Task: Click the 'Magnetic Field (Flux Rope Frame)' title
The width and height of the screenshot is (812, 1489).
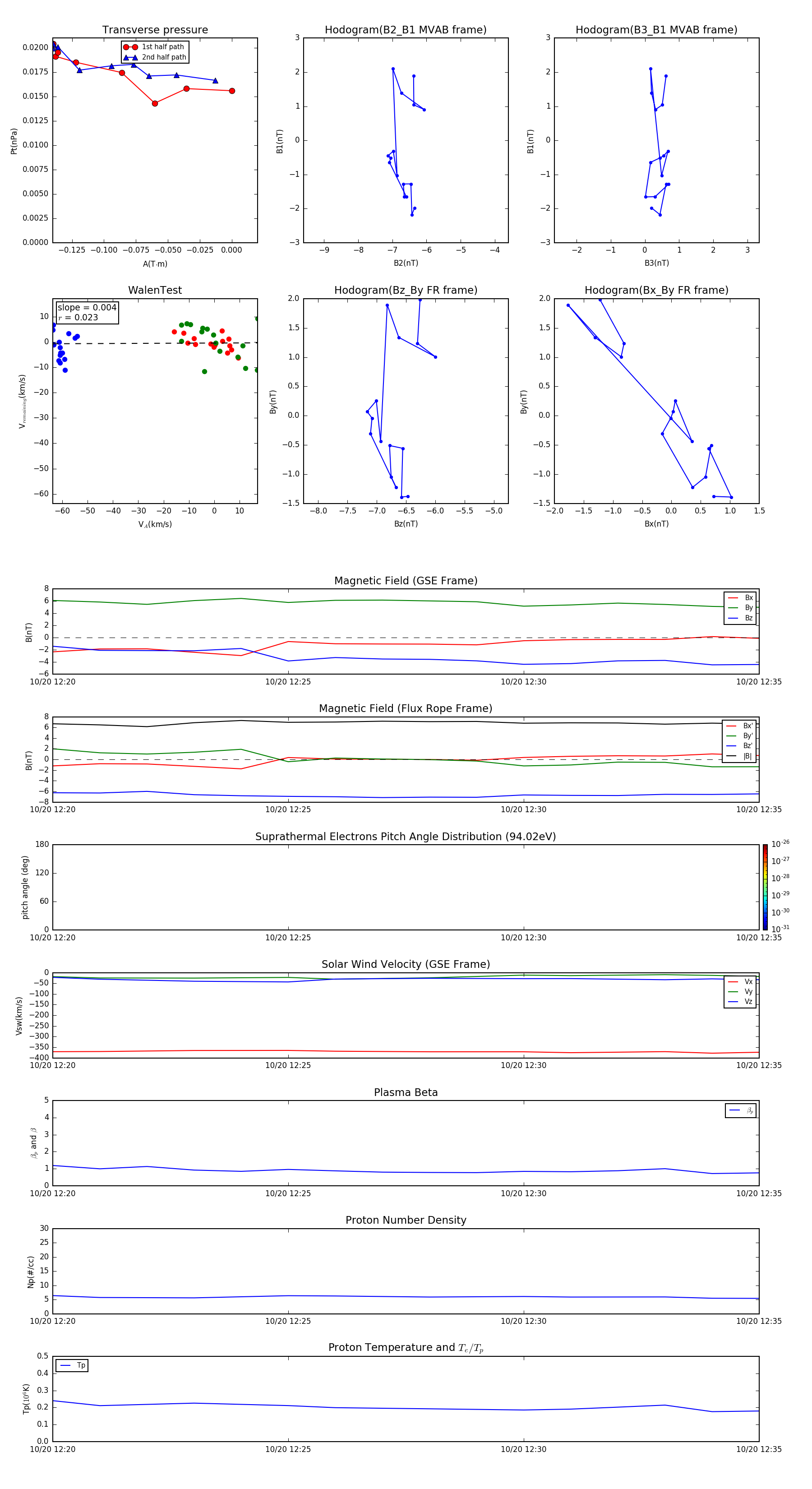Action: [x=406, y=709]
